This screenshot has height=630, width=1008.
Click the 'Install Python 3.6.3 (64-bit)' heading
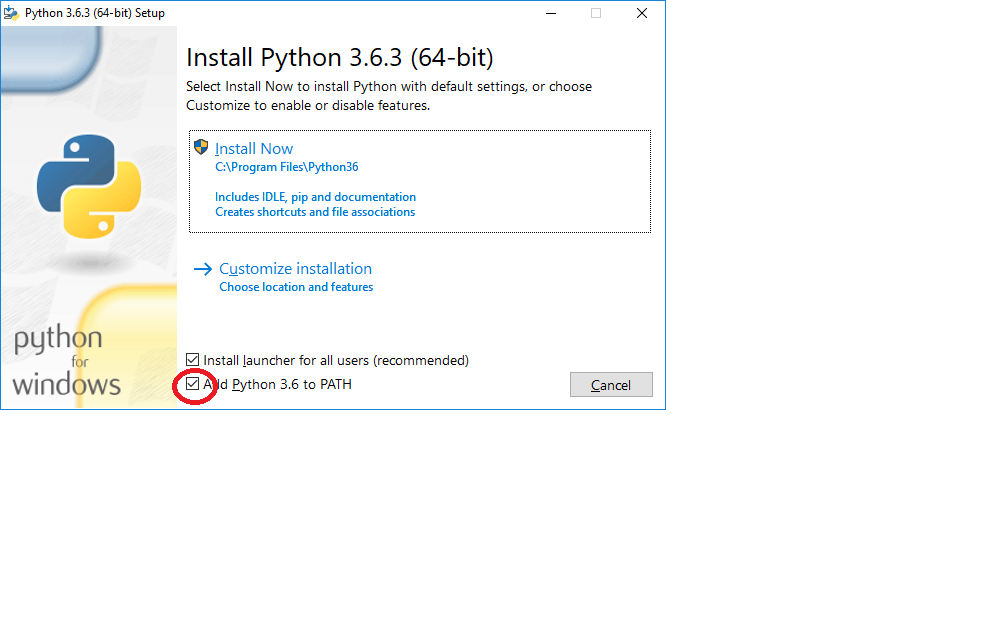pos(340,56)
